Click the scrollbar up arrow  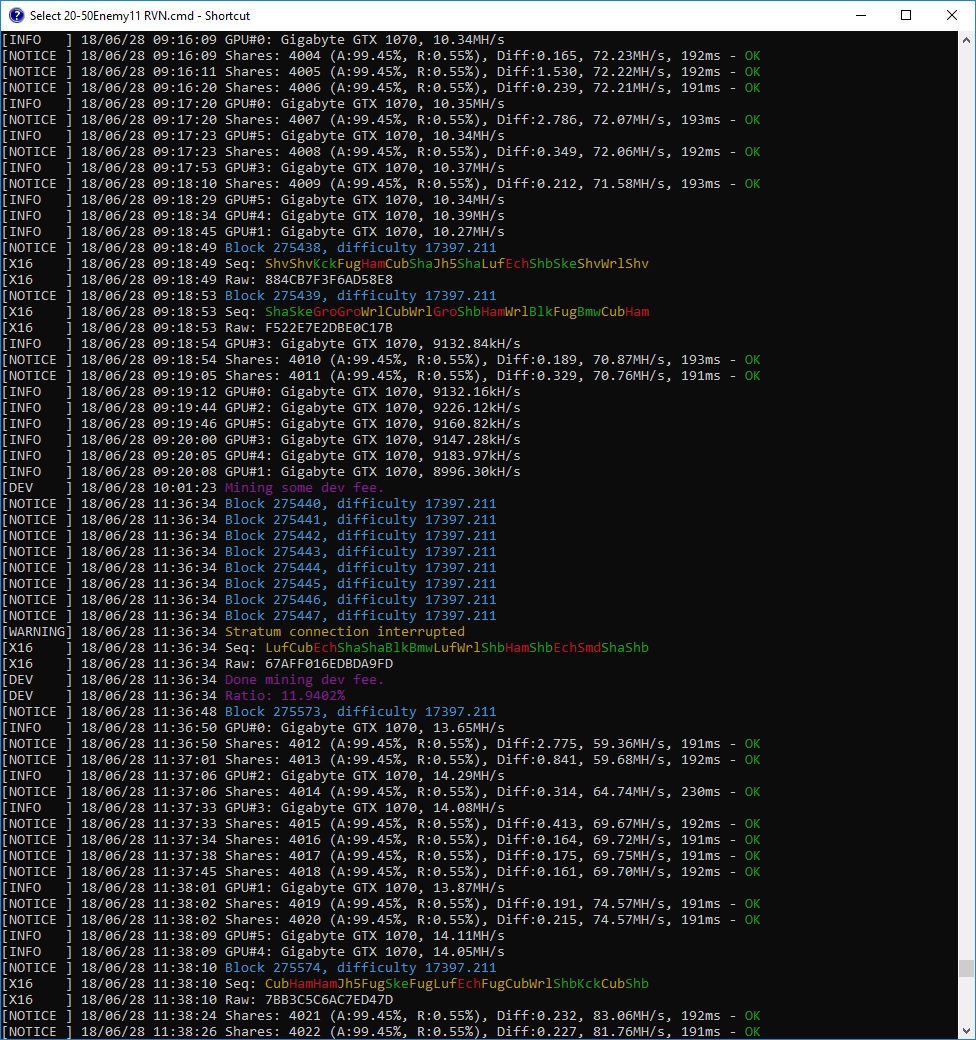pyautogui.click(x=967, y=40)
